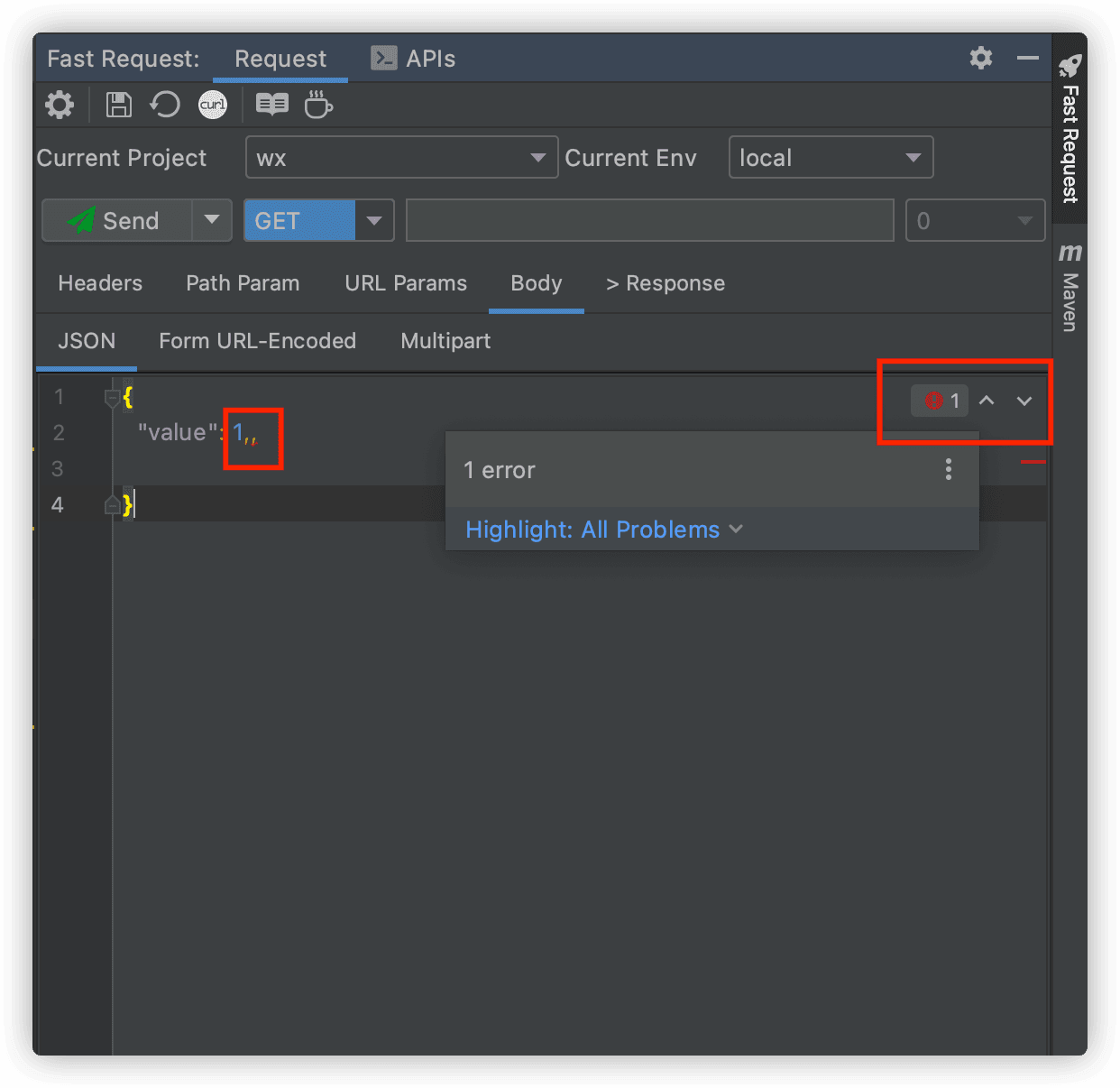Open the toolbar settings gear icon
The image size is (1120, 1088).
tap(60, 105)
